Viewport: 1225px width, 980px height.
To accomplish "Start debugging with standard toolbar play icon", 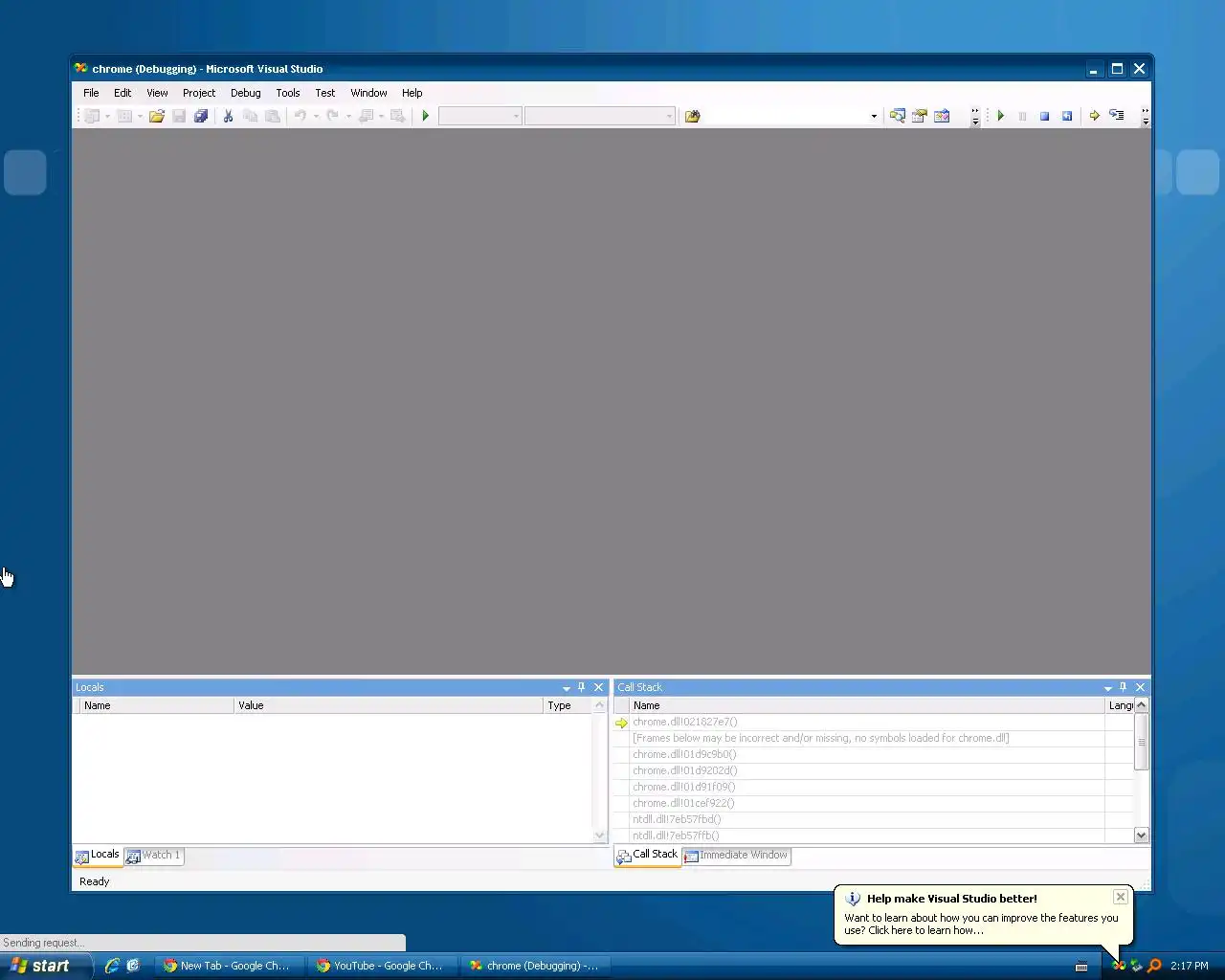I will (426, 116).
